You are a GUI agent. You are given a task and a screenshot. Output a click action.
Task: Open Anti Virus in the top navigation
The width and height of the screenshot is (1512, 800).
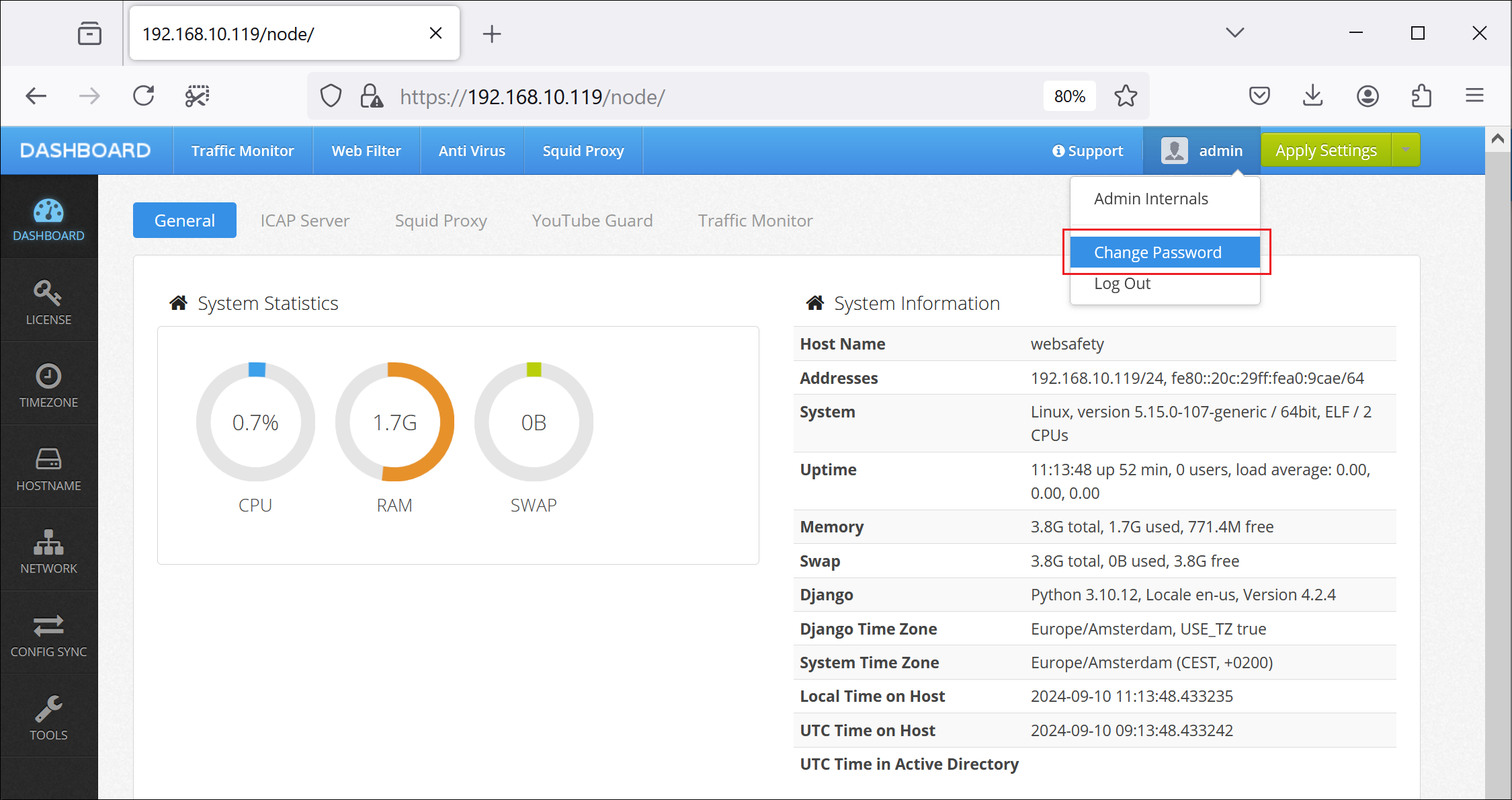point(472,151)
